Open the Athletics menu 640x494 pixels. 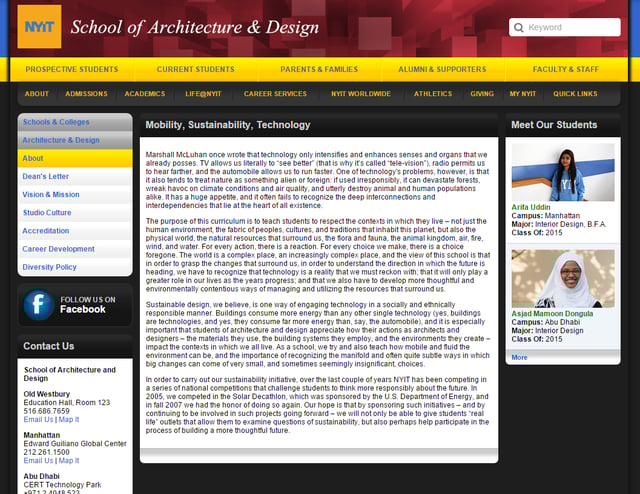coord(433,94)
